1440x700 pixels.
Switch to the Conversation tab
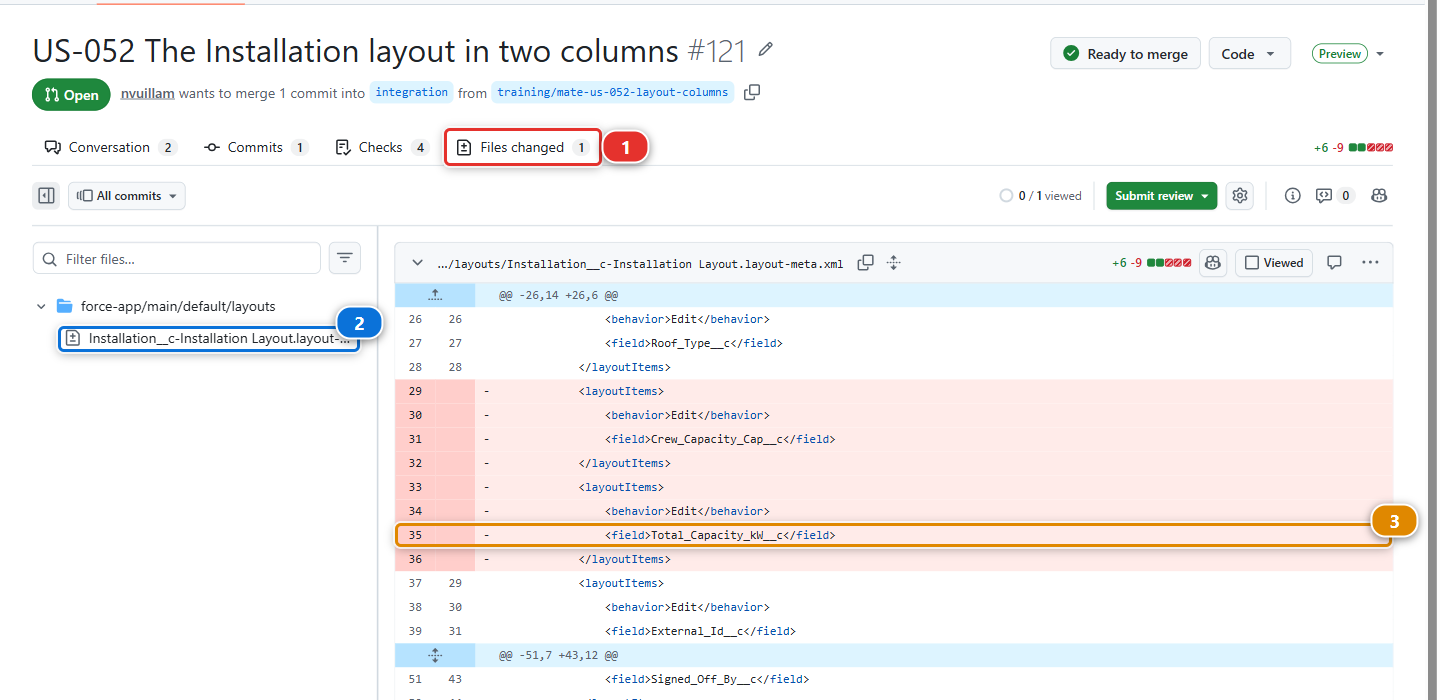[110, 147]
